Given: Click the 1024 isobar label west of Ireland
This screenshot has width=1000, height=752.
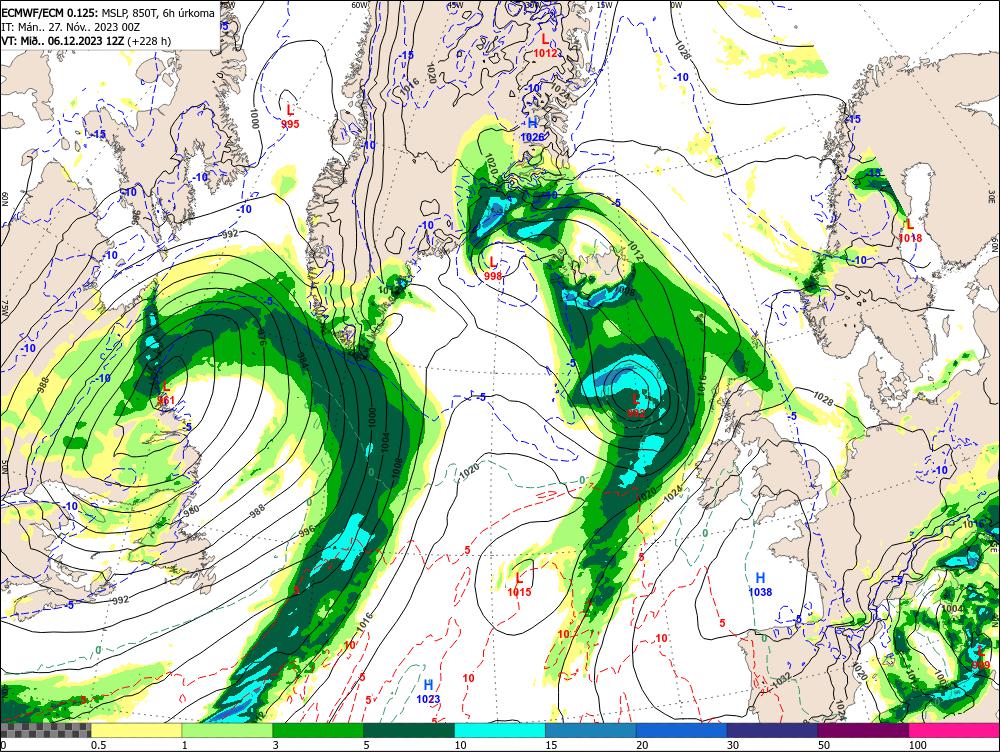Looking at the screenshot, I should point(673,495).
